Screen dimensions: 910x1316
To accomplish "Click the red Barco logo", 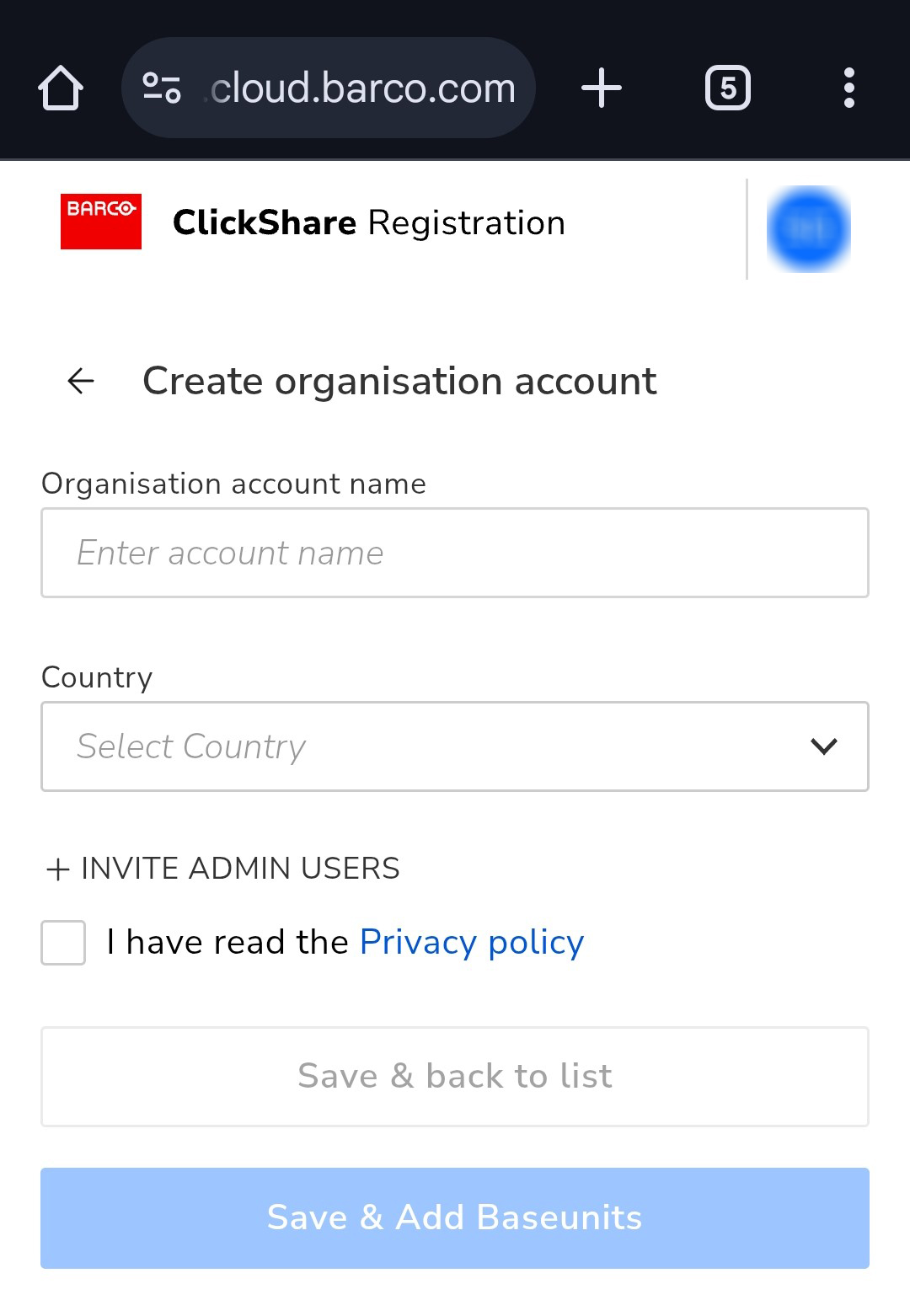I will pos(101,222).
